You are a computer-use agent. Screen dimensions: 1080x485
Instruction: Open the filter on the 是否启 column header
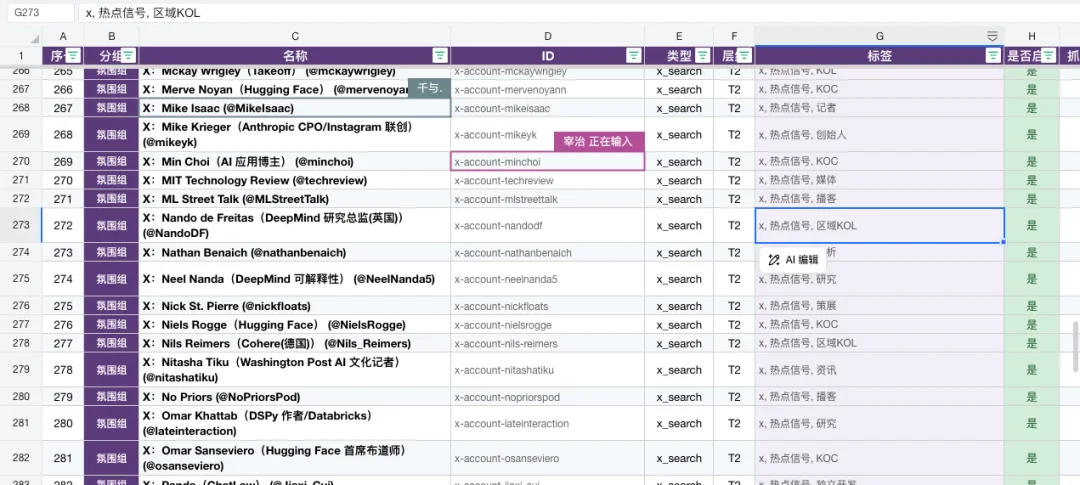click(1048, 56)
